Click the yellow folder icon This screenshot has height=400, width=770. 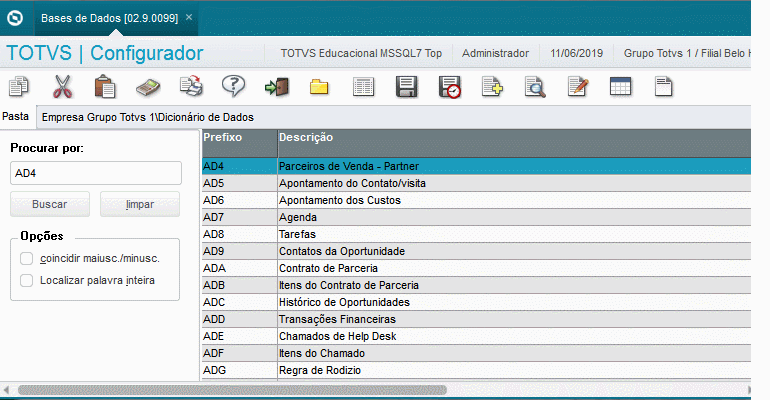pos(319,87)
